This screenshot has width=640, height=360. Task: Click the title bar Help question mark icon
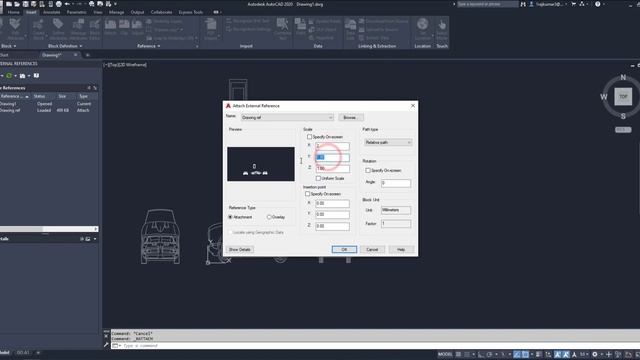598,4
